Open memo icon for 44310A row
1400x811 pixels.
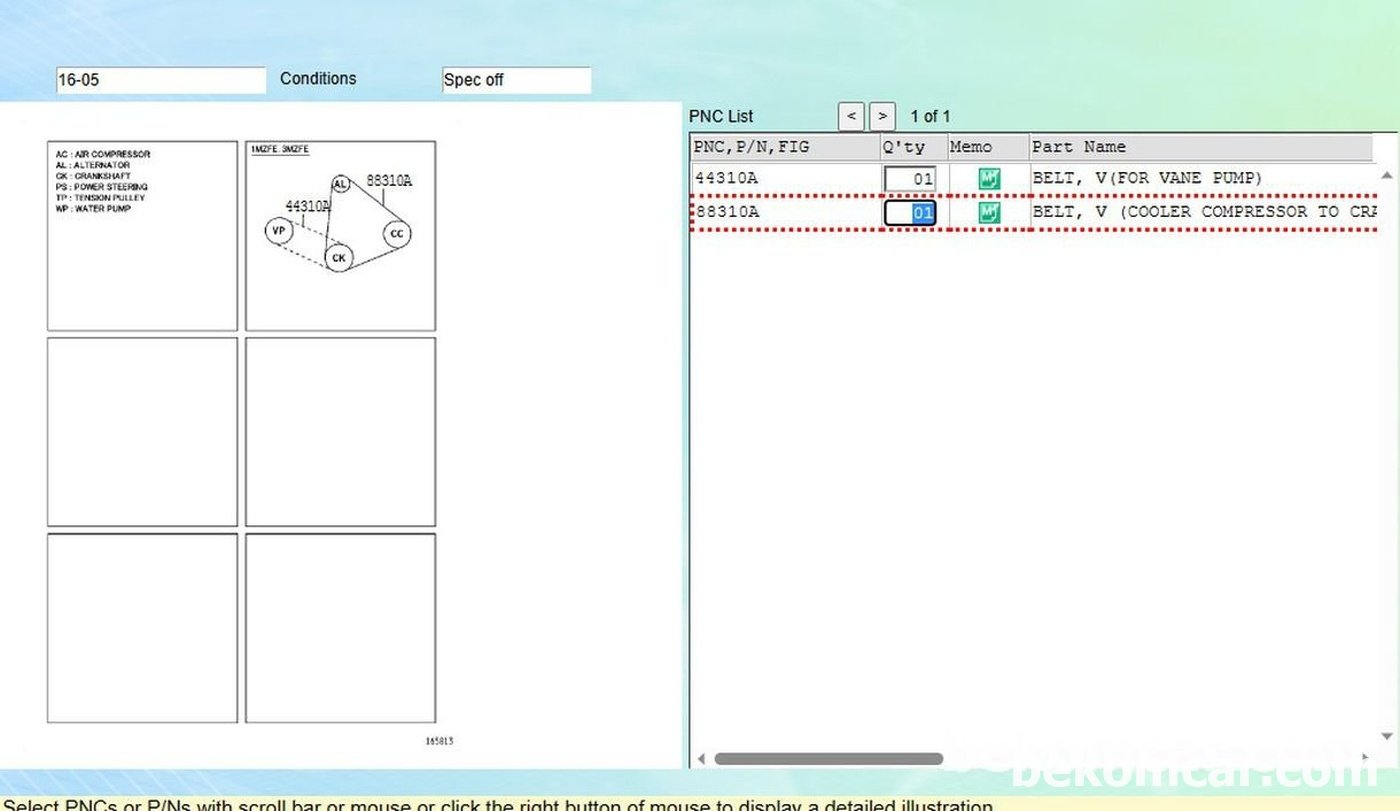(x=989, y=179)
